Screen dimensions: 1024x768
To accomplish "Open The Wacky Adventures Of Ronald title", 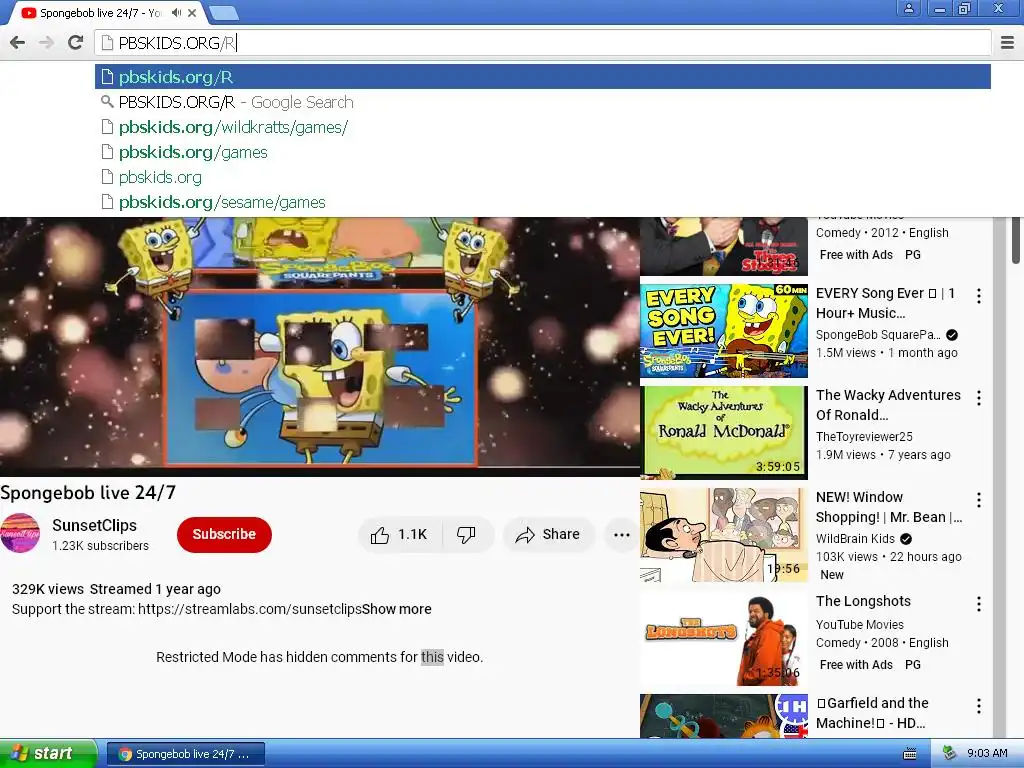I will [888, 405].
